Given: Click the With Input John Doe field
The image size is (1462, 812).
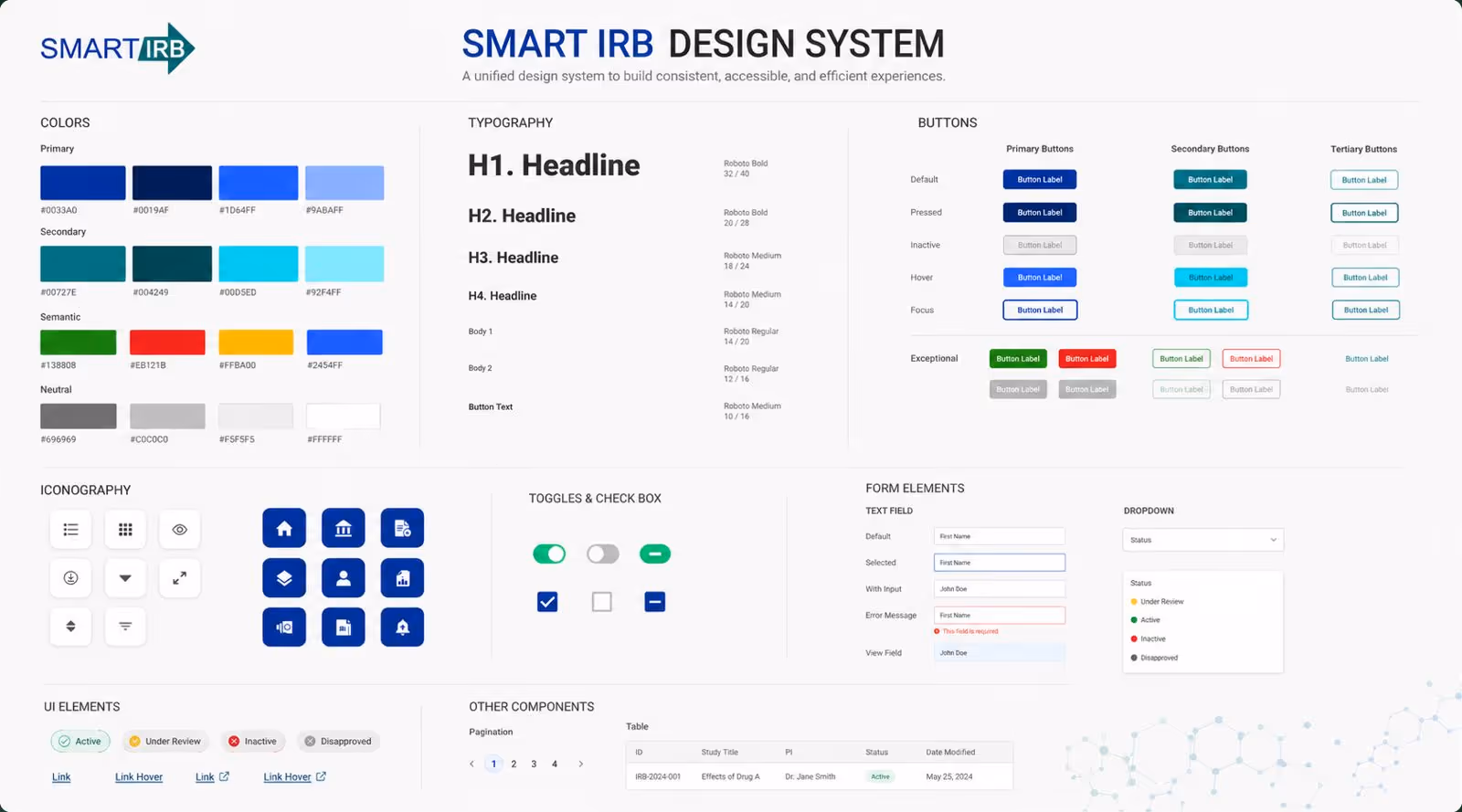Looking at the screenshot, I should point(1000,589).
